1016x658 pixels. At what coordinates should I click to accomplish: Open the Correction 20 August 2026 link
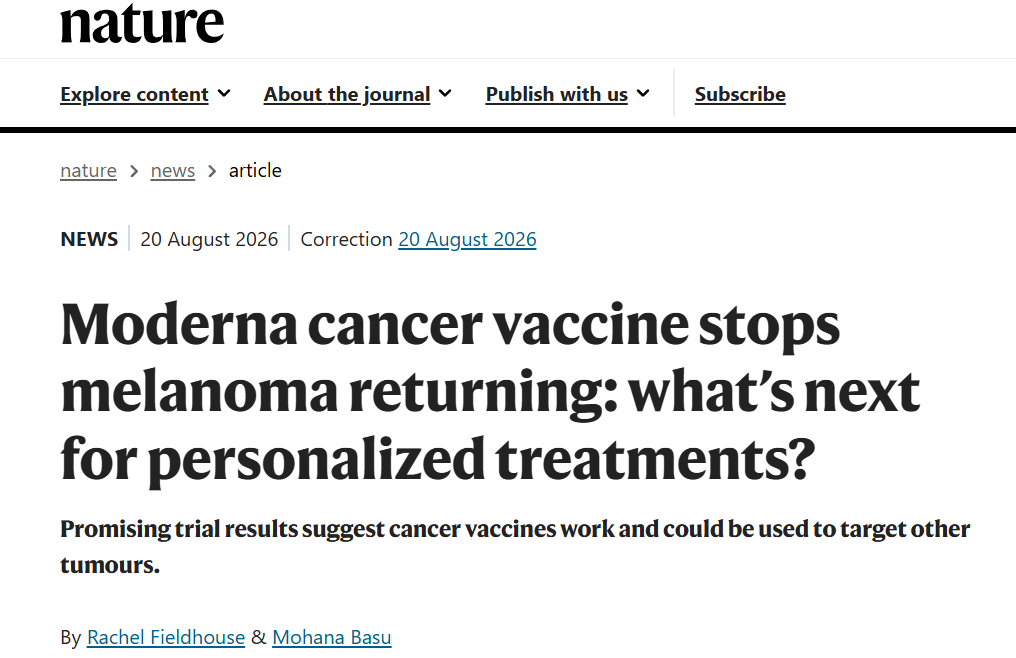coord(467,239)
